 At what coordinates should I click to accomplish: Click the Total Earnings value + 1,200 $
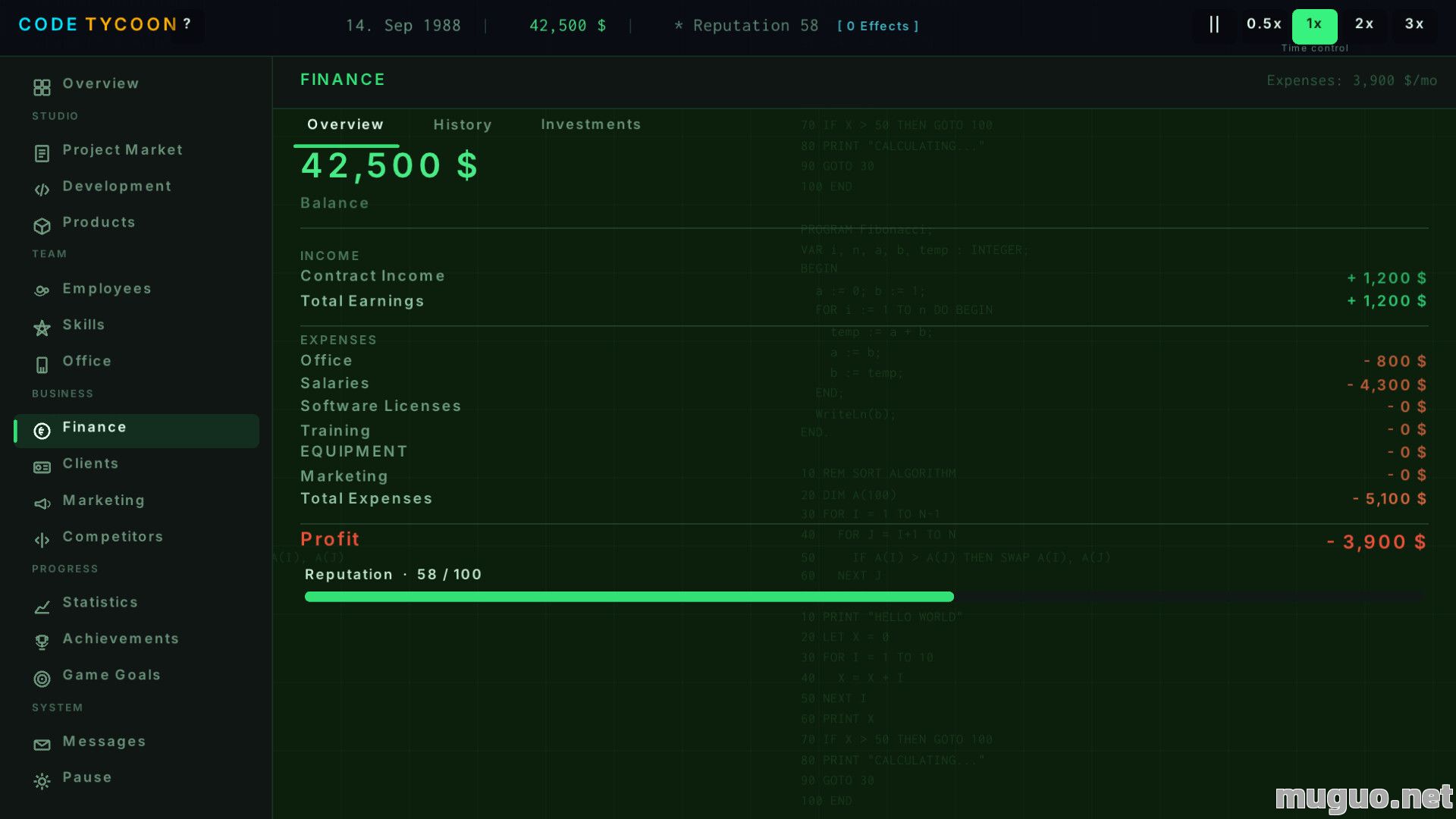pyautogui.click(x=1387, y=302)
